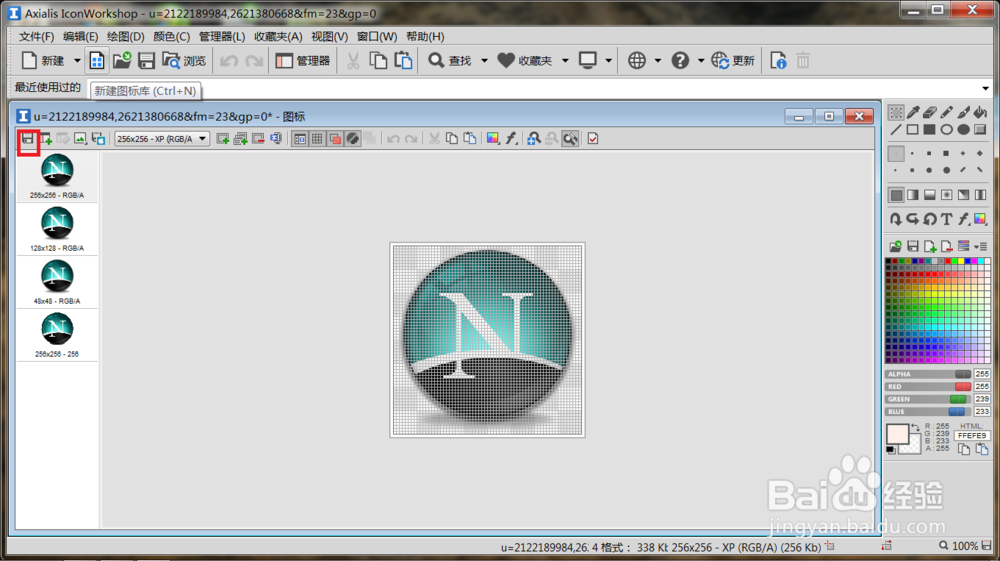Select the line drawing tool
1000x561 pixels.
coord(896,129)
